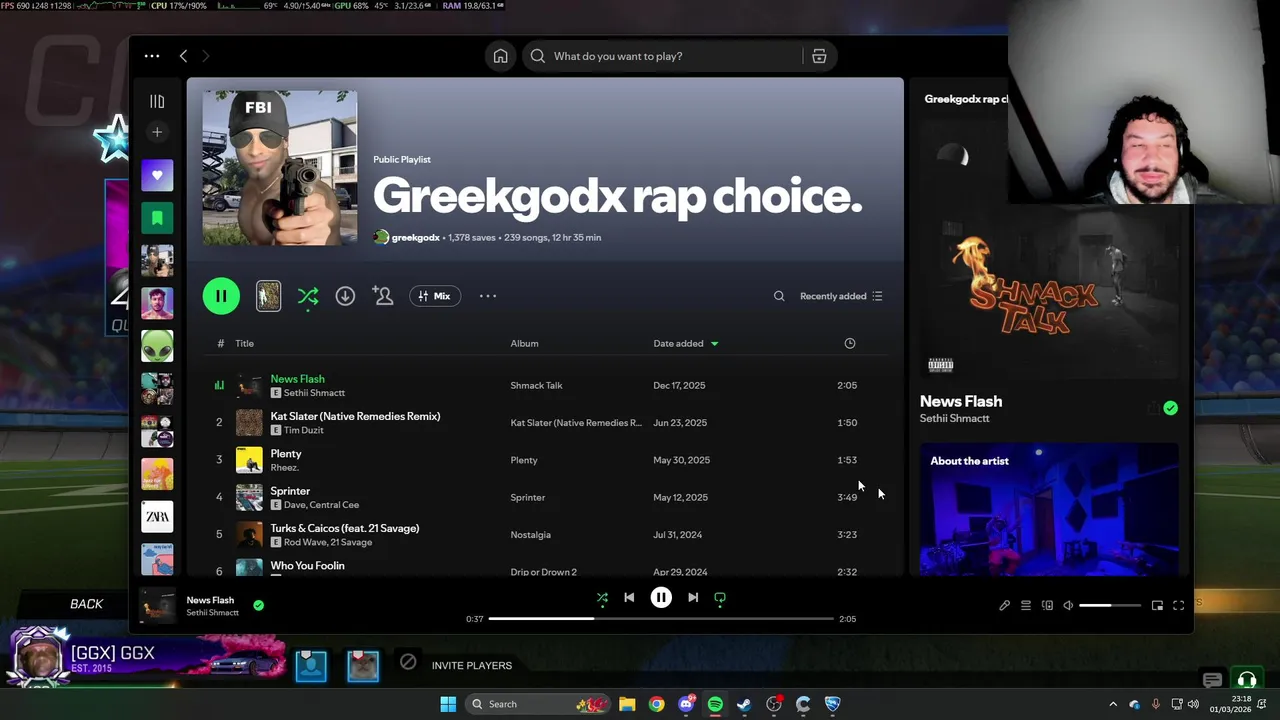The height and width of the screenshot is (720, 1280).
Task: Click the Mix button
Action: tap(435, 296)
